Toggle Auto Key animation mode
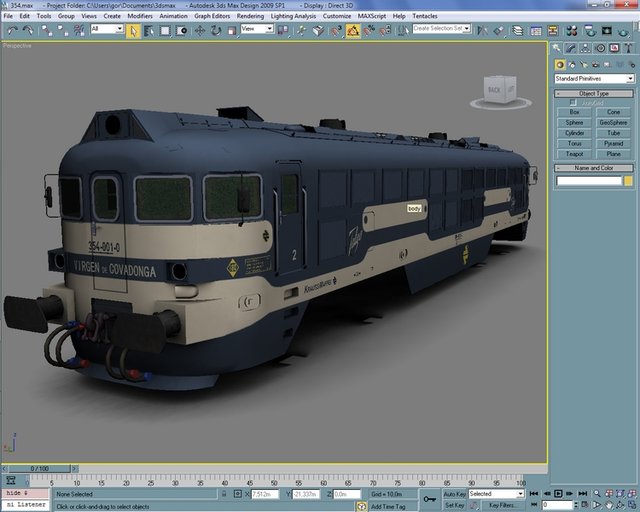Screen dimensions: 640x512 tap(454, 494)
